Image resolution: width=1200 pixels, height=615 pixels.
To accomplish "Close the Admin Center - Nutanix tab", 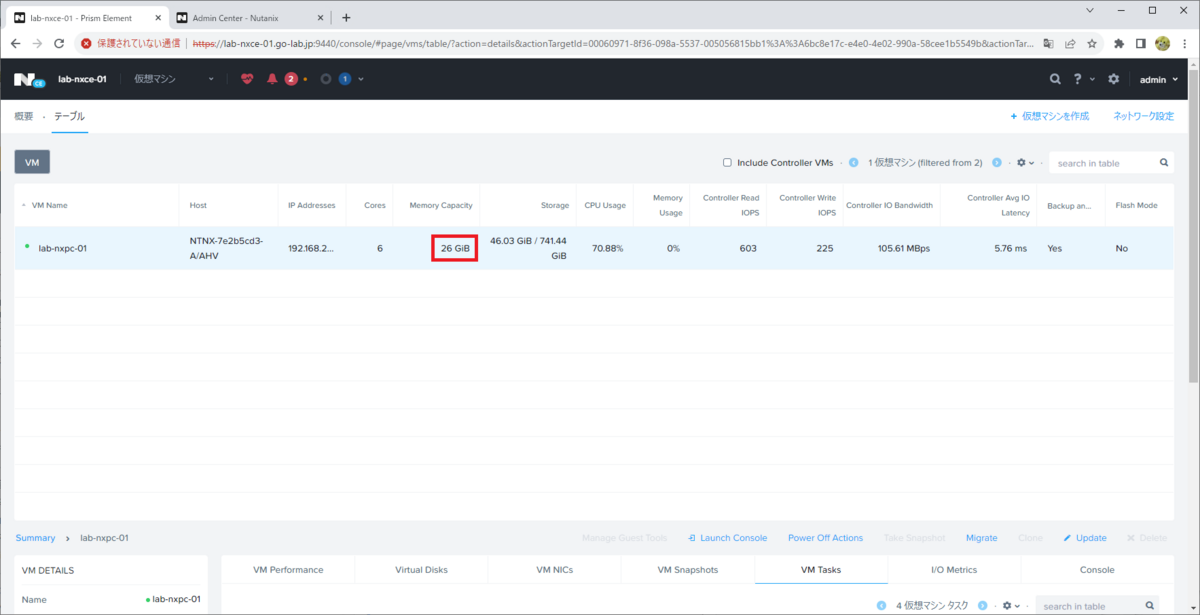I will (319, 18).
